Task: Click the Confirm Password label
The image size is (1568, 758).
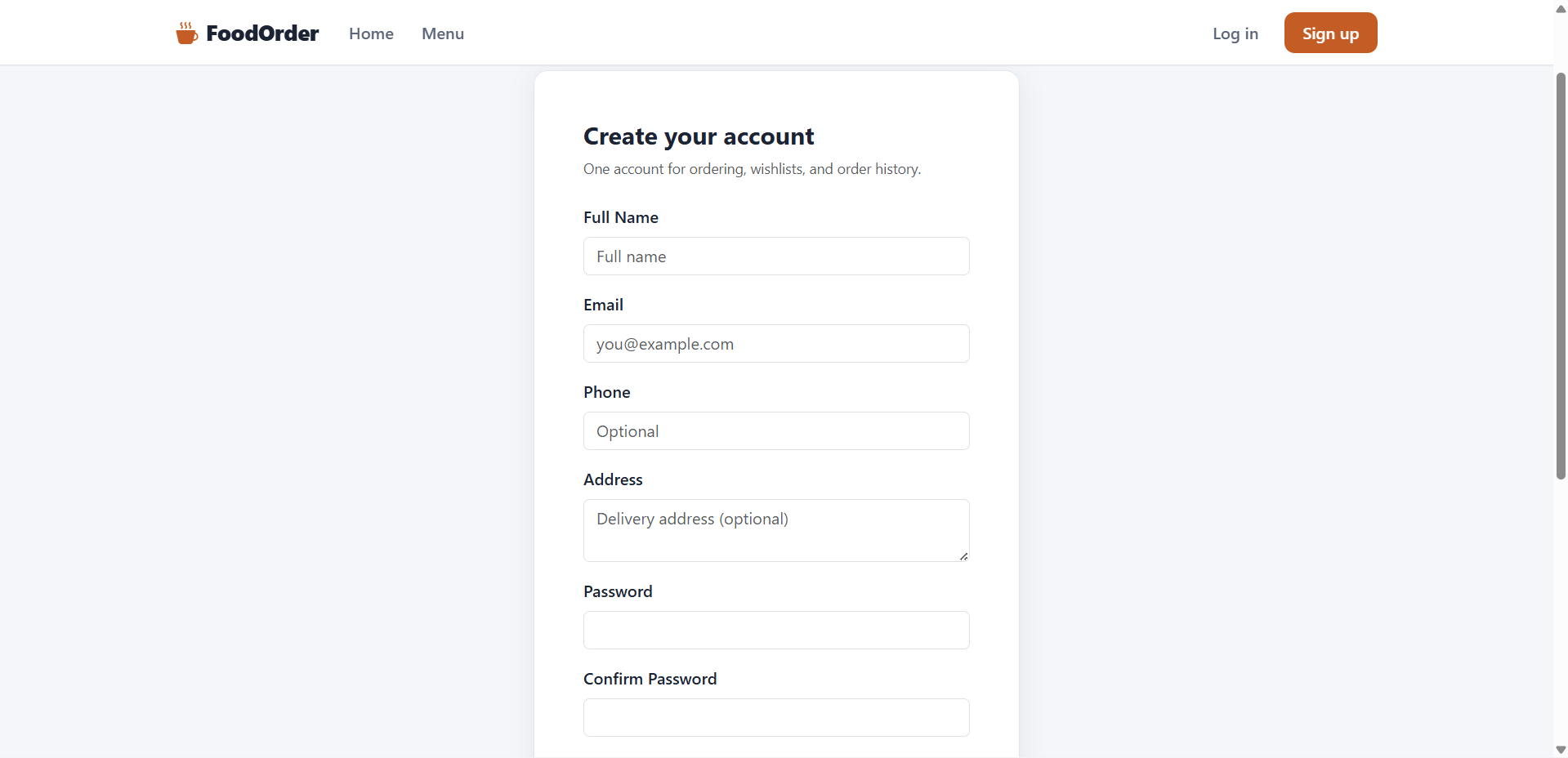Action: (650, 679)
